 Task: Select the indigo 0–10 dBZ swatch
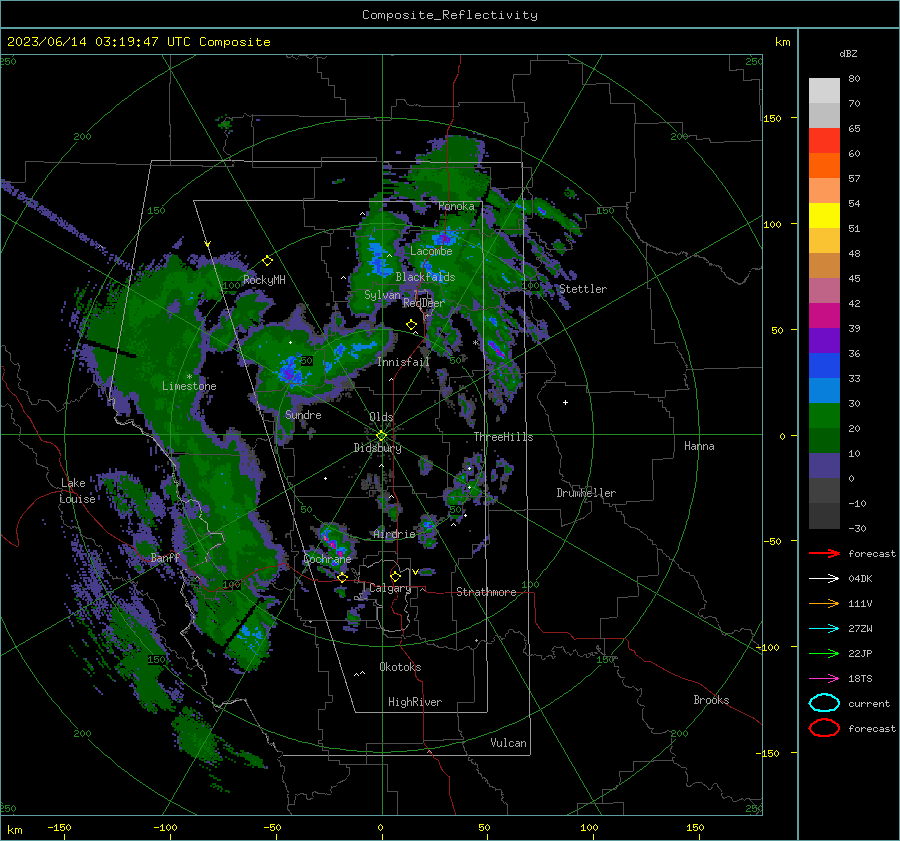tap(824, 466)
